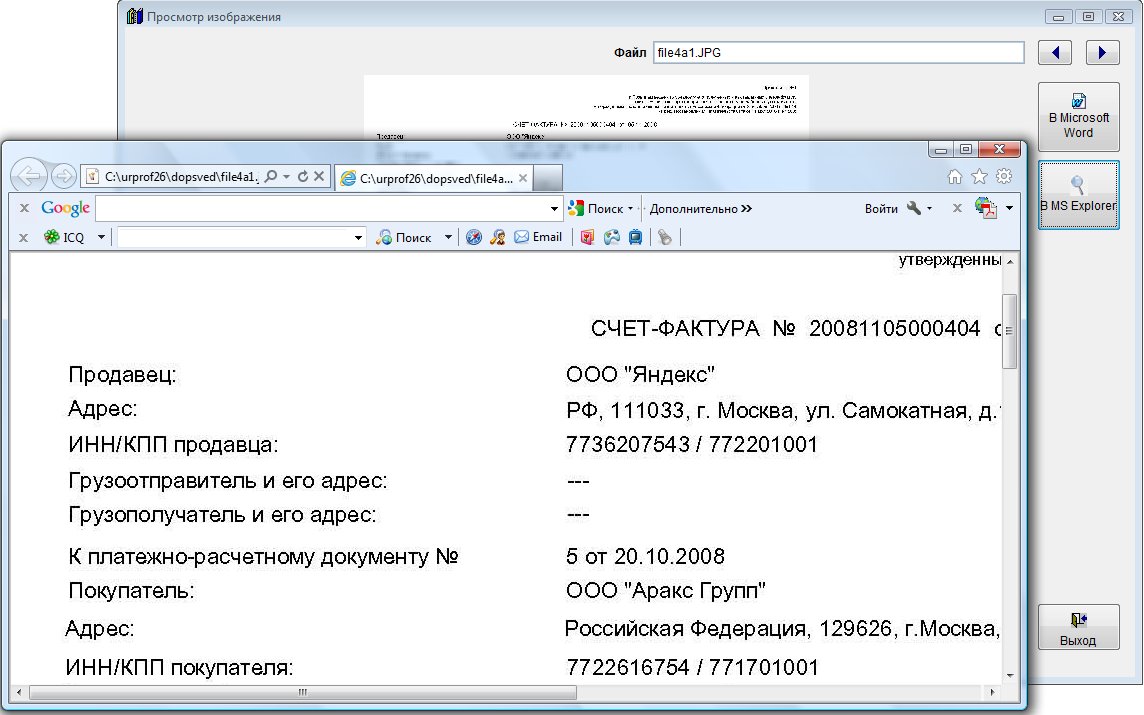Click the Выход exit button
The image size is (1144, 715).
1078,627
